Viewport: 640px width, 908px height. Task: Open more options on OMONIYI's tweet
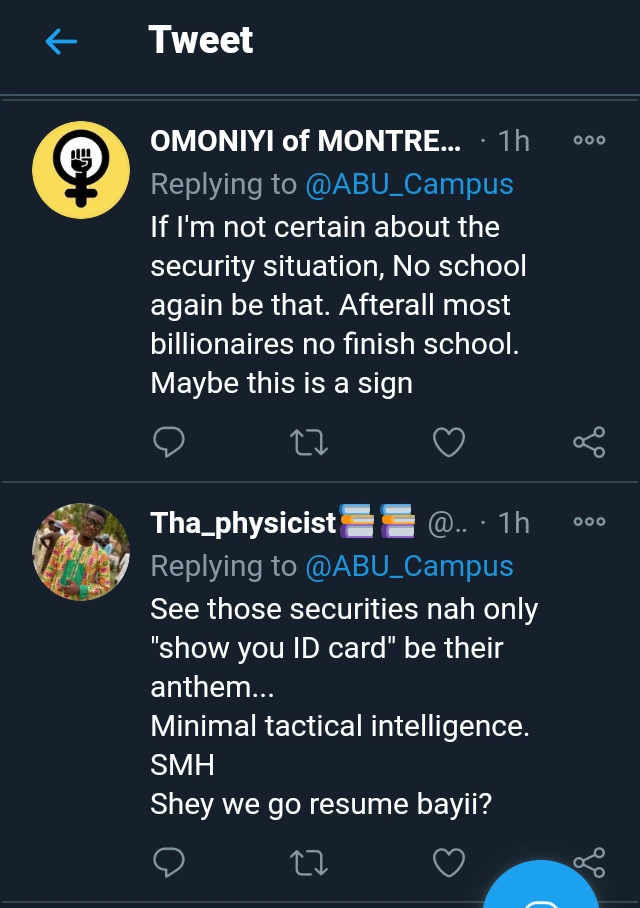[589, 141]
